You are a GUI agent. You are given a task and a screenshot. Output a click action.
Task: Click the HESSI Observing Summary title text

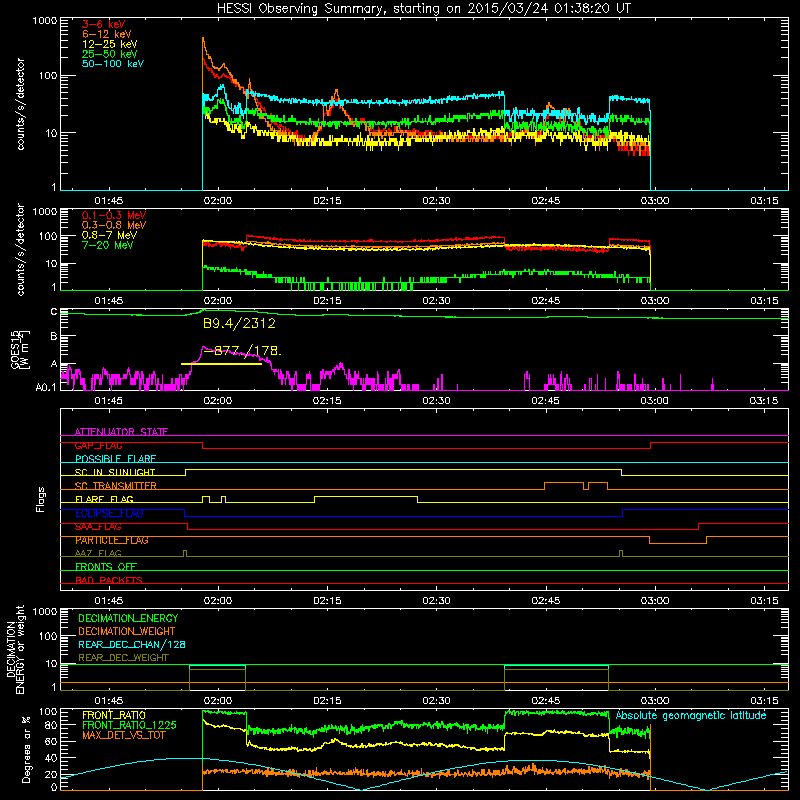point(423,9)
